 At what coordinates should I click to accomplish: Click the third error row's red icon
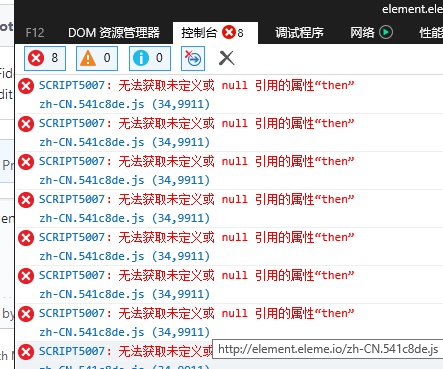pyautogui.click(x=26, y=162)
